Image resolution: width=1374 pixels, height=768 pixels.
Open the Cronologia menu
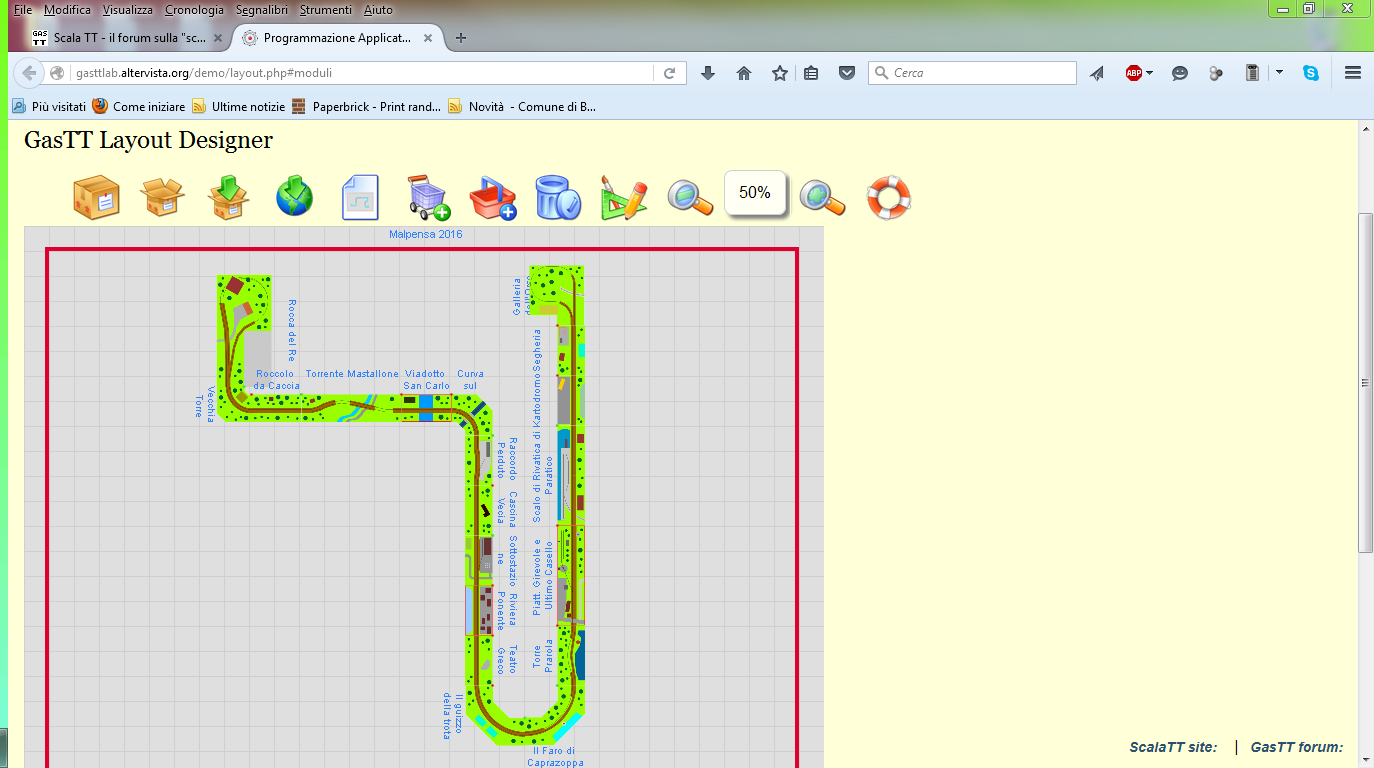coord(194,10)
